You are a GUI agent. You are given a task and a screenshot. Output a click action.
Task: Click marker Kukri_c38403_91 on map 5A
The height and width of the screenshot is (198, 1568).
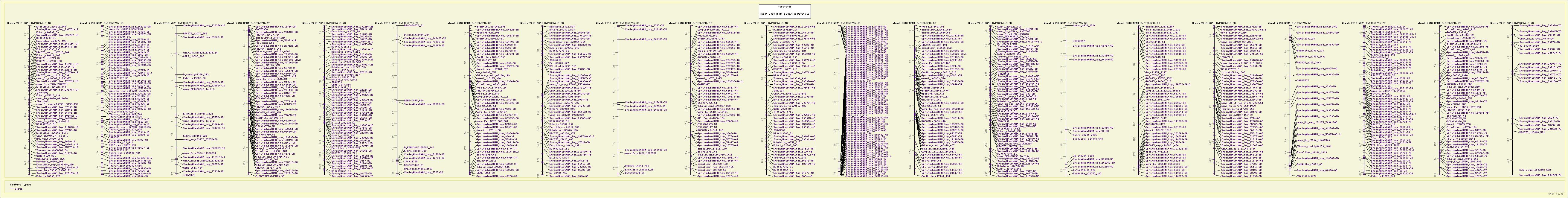coord(933,27)
